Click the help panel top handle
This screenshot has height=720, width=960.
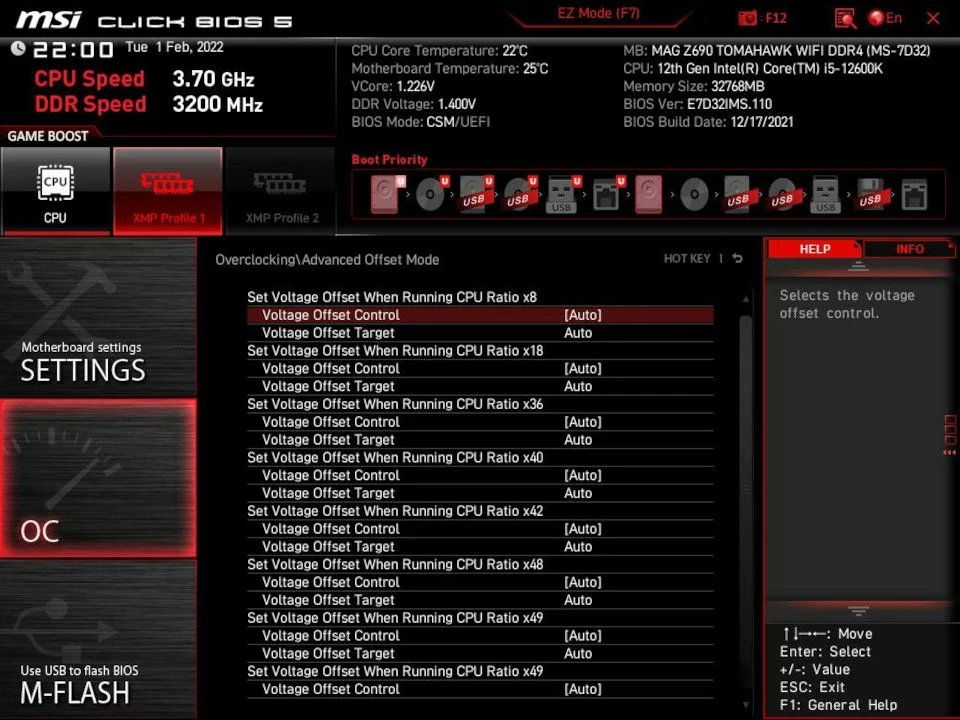(858, 266)
